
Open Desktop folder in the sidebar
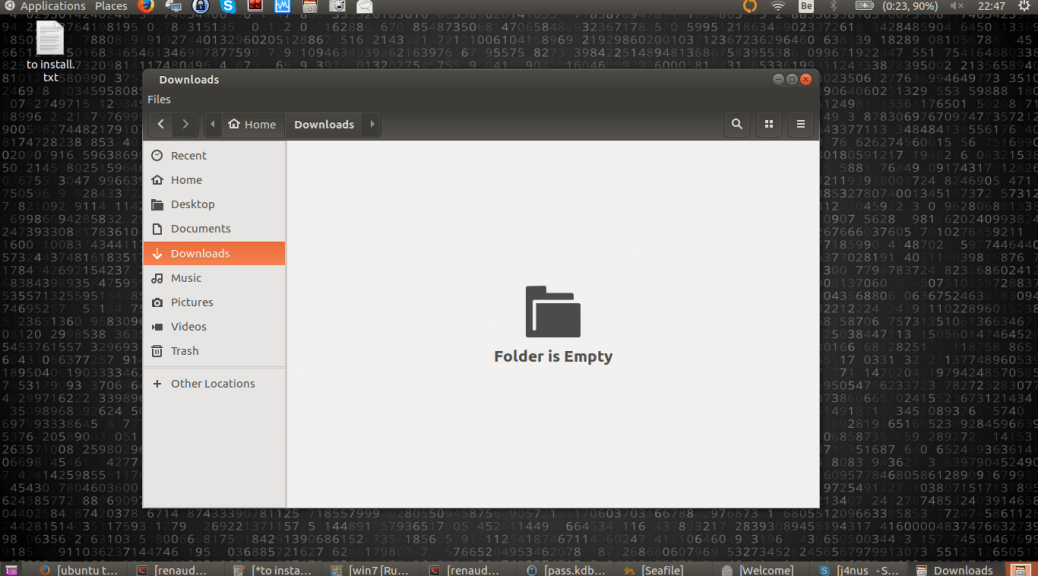[x=214, y=205]
